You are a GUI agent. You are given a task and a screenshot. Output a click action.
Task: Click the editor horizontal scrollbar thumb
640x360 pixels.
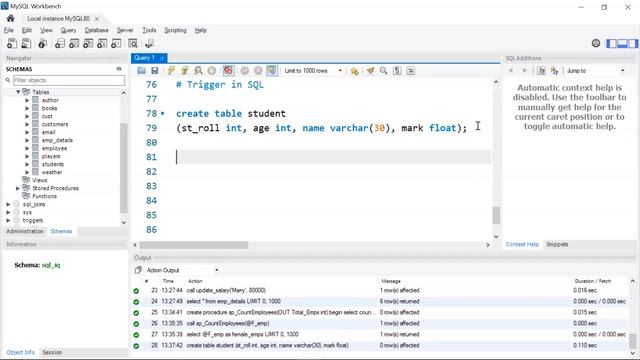(193, 245)
